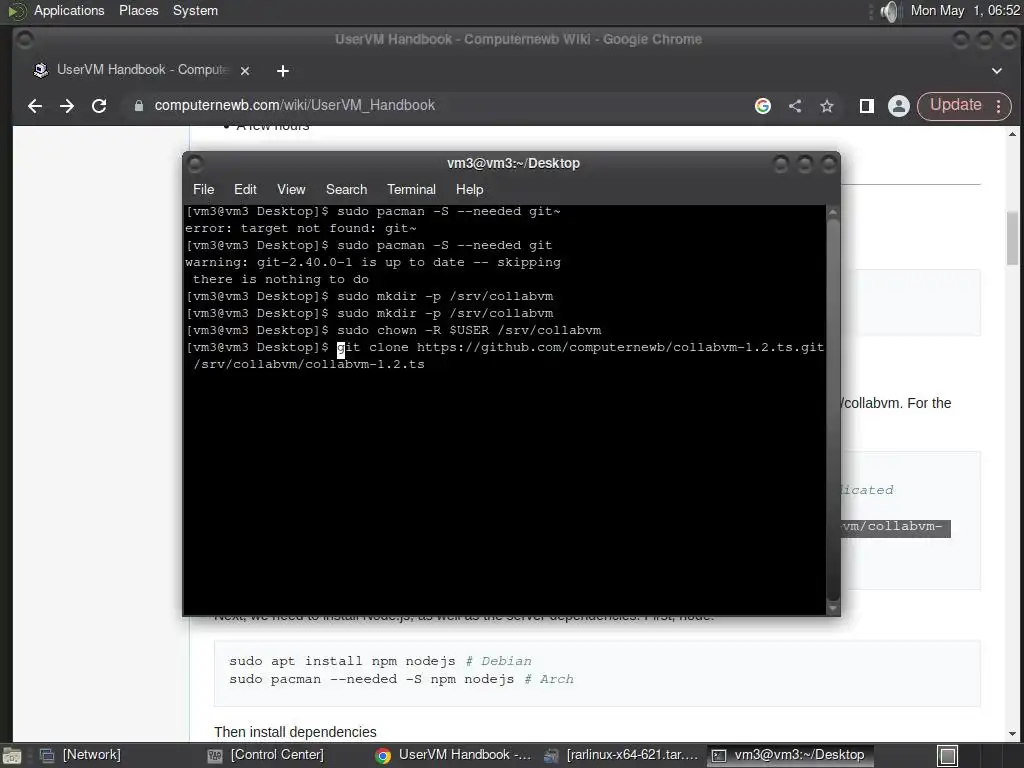Open the terminal Search menu
The image size is (1024, 768).
[x=346, y=189]
